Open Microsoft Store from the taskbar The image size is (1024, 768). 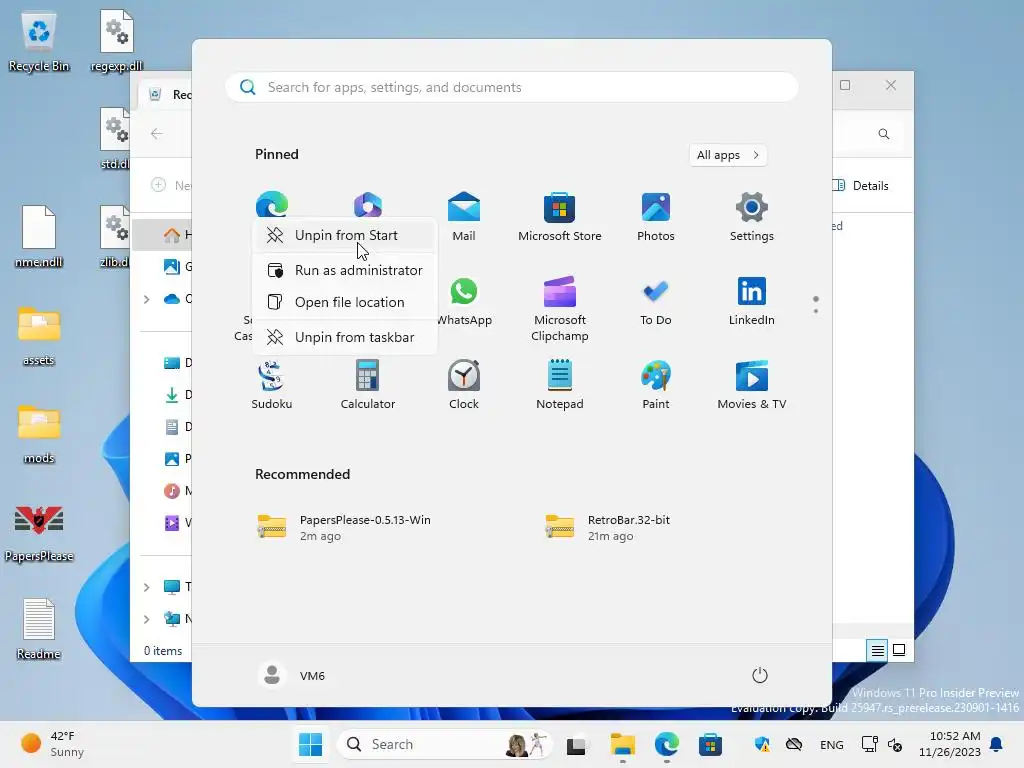click(x=710, y=744)
